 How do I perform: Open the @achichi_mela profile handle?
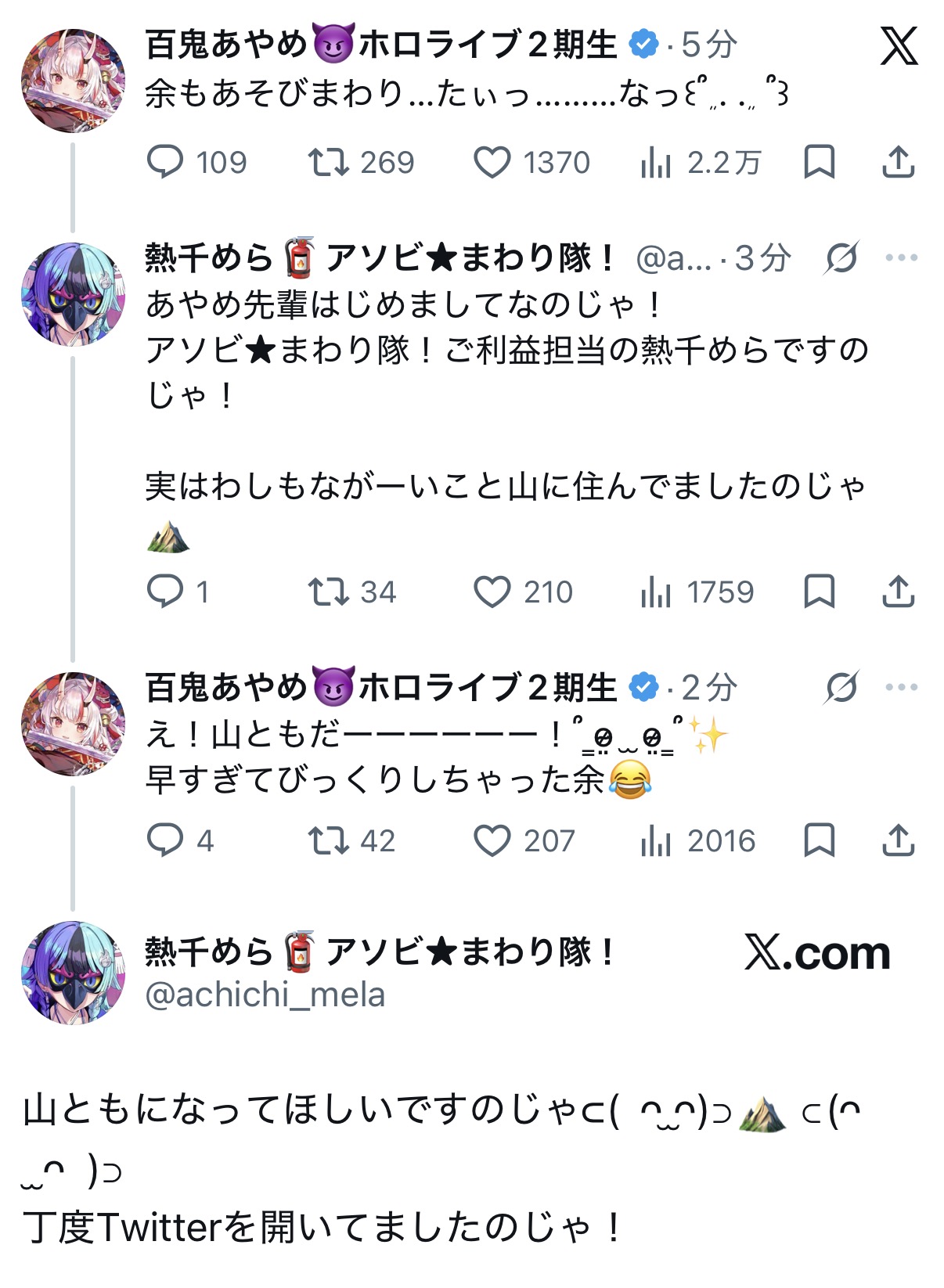[x=265, y=995]
